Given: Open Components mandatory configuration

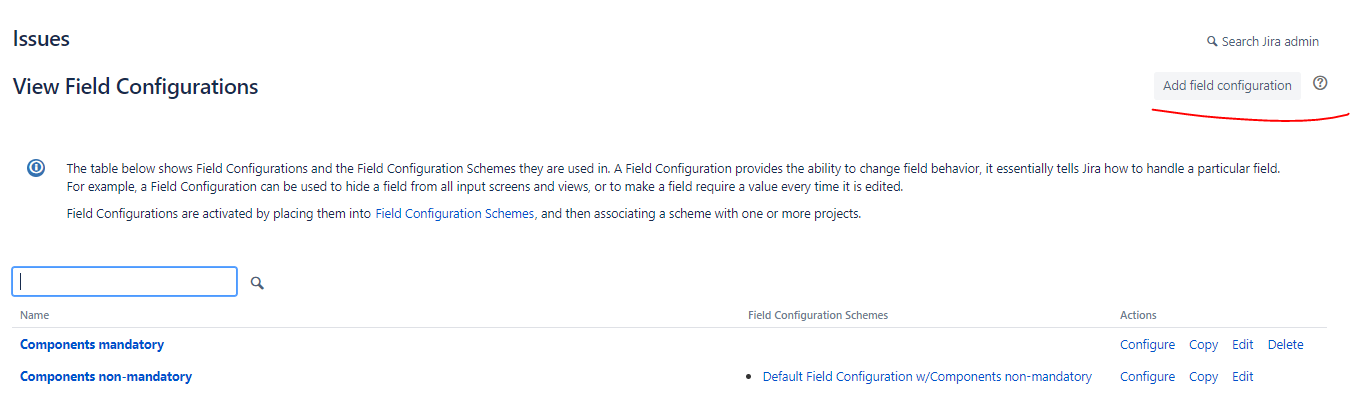Looking at the screenshot, I should coord(92,345).
